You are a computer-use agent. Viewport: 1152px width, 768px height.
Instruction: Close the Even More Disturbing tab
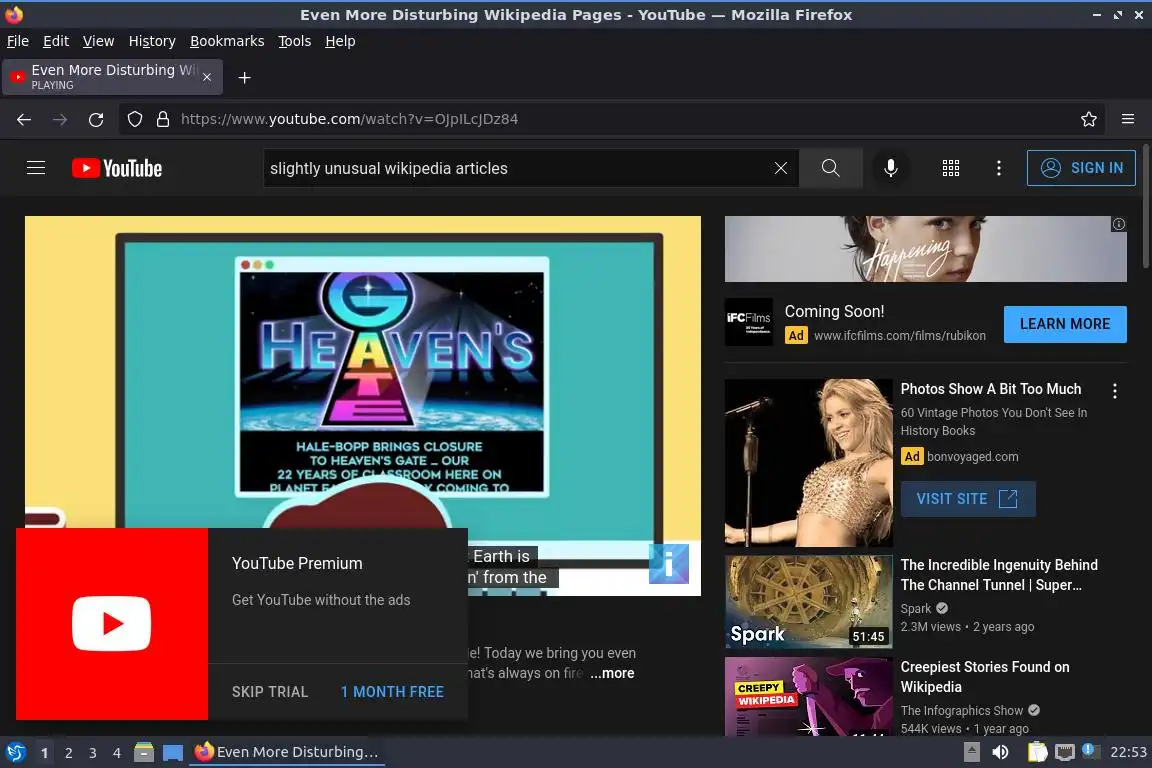coord(207,77)
